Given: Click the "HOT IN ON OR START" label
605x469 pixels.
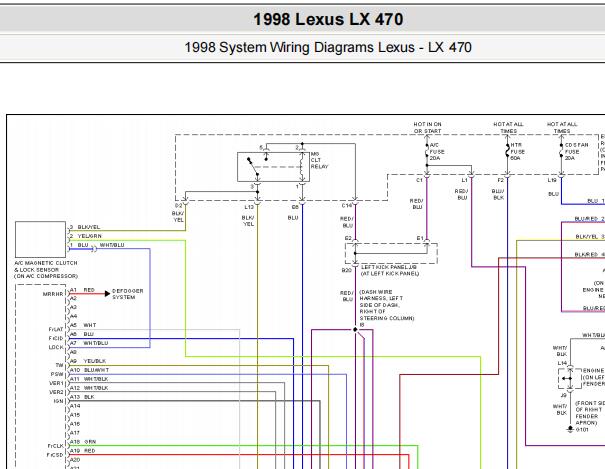Looking at the screenshot, I should click(x=428, y=128).
